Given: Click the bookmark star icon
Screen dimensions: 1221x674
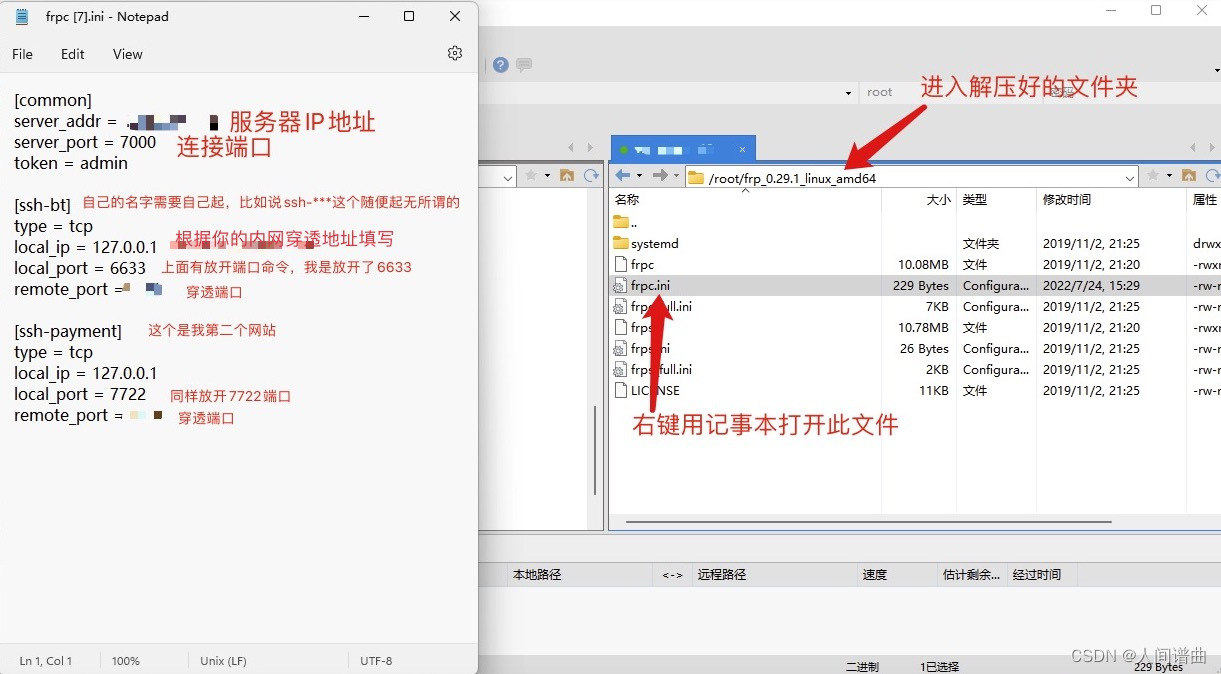Looking at the screenshot, I should pos(1153,177).
